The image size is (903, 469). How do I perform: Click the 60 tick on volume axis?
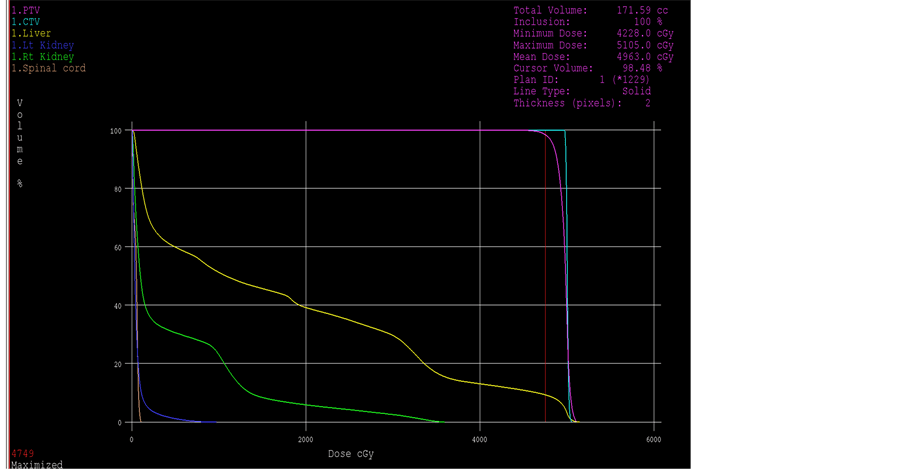coord(117,248)
